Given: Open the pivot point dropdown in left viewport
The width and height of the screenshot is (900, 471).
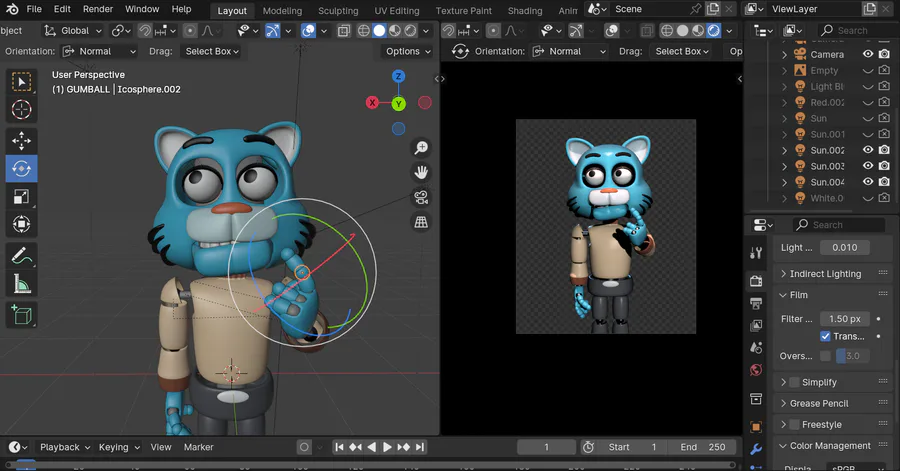Looking at the screenshot, I should [121, 30].
